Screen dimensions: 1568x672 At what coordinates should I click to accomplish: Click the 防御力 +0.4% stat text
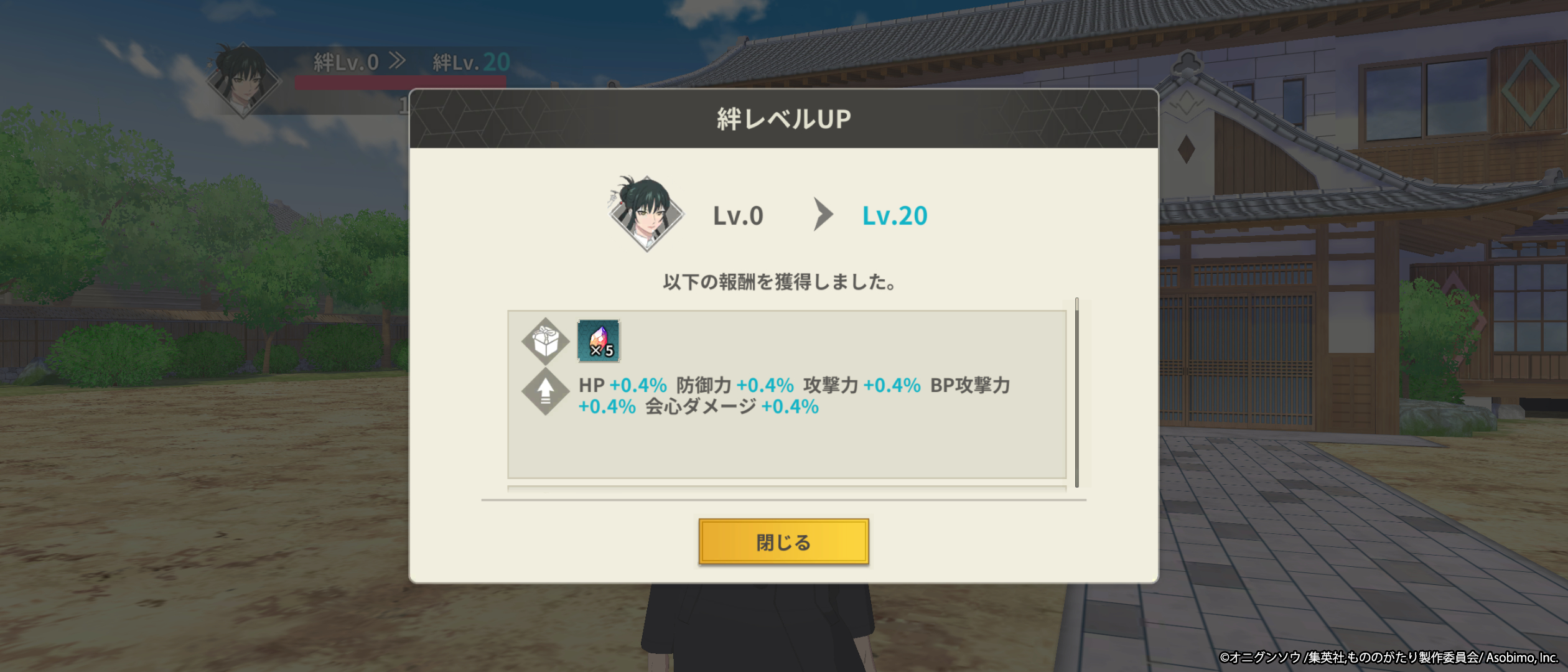click(735, 385)
